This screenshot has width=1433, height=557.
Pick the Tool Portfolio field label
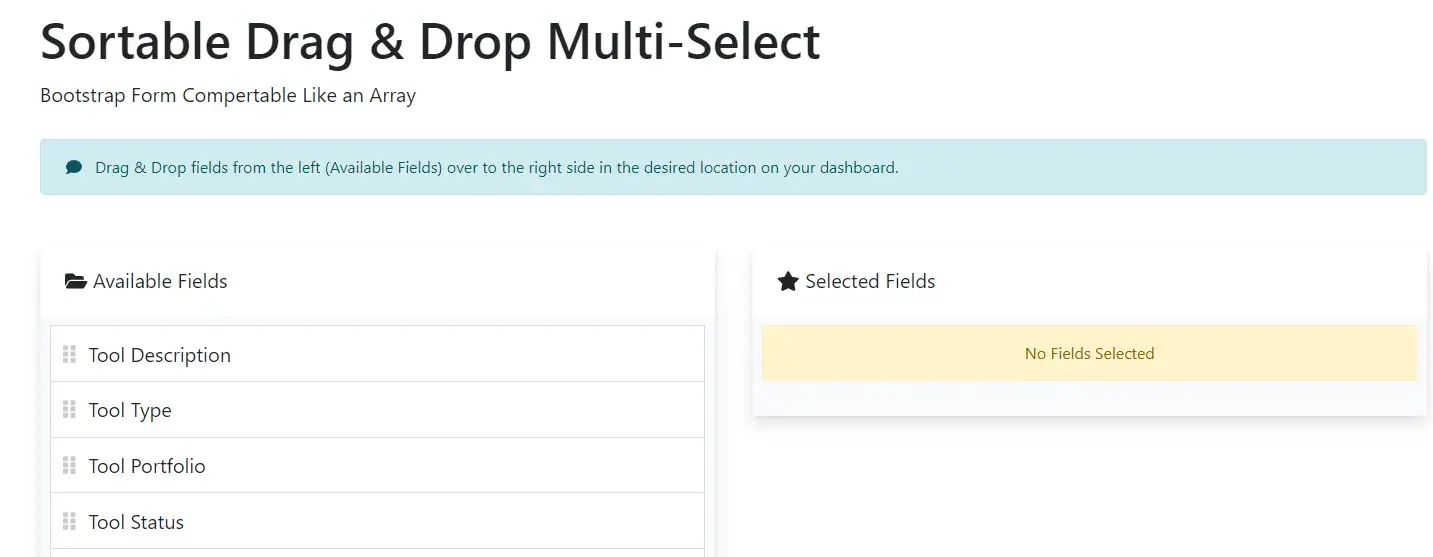[x=147, y=466]
